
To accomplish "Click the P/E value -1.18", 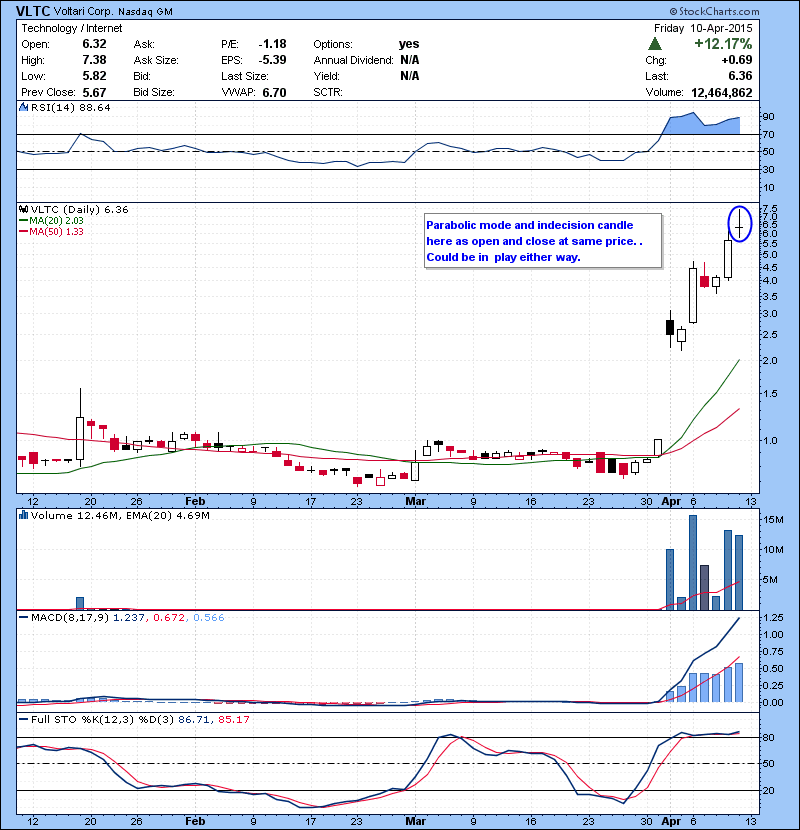I will [272, 44].
